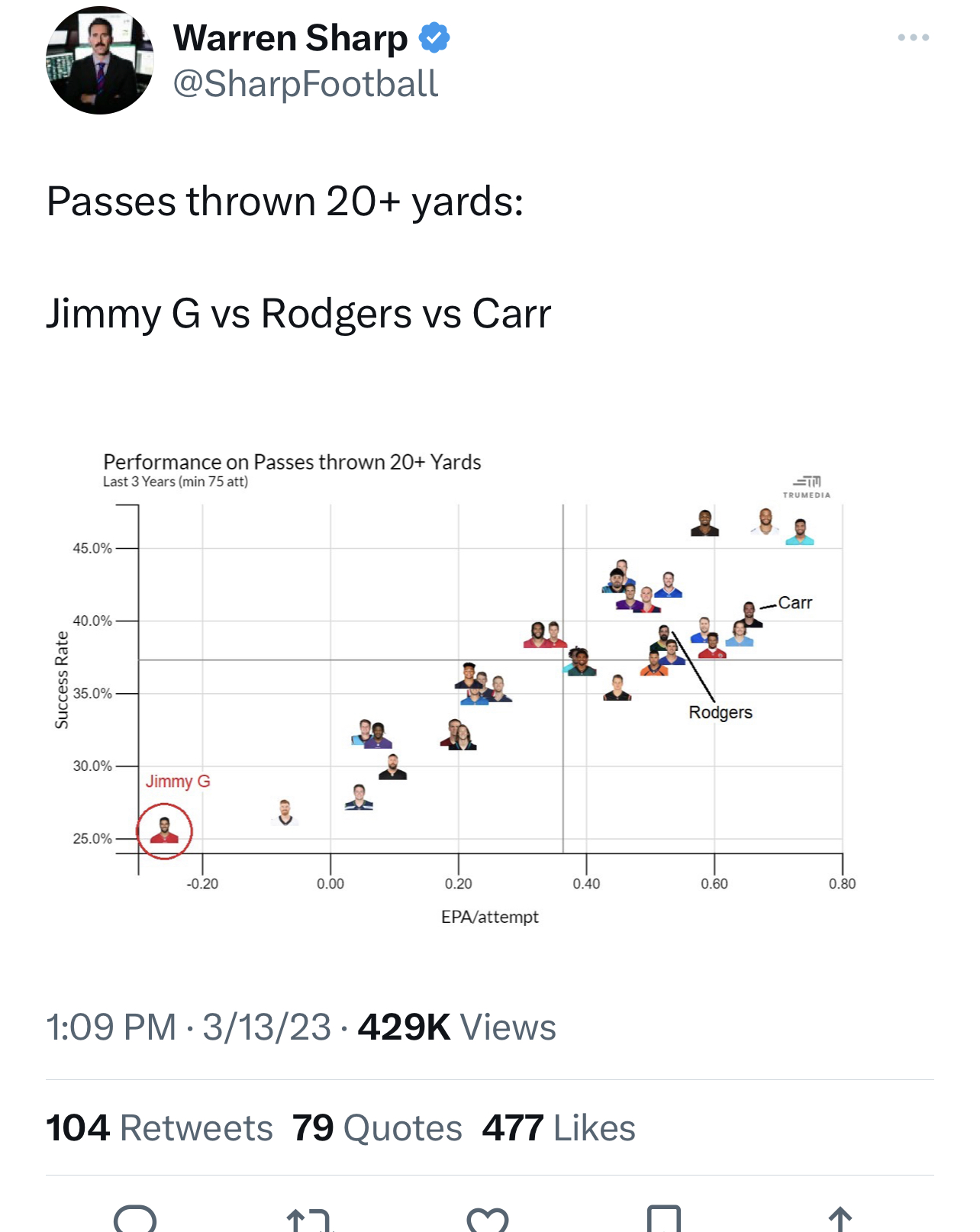Tap the reply speech bubble icon

tap(135, 1219)
